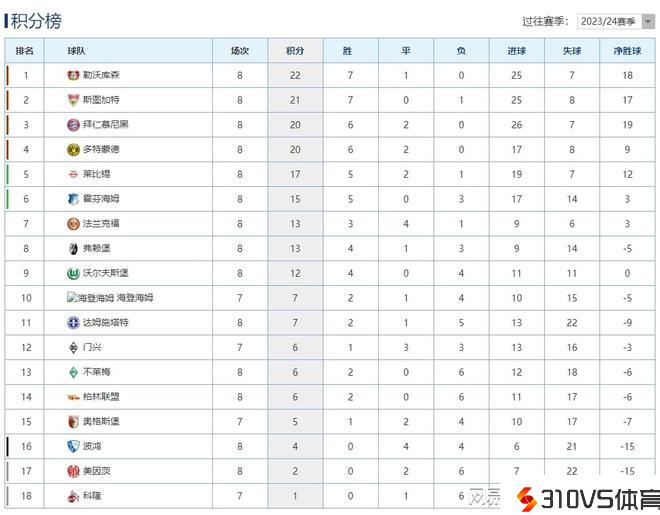Click the 莱比锡 team logo
Screen dimensions: 660x515
click(x=73, y=174)
